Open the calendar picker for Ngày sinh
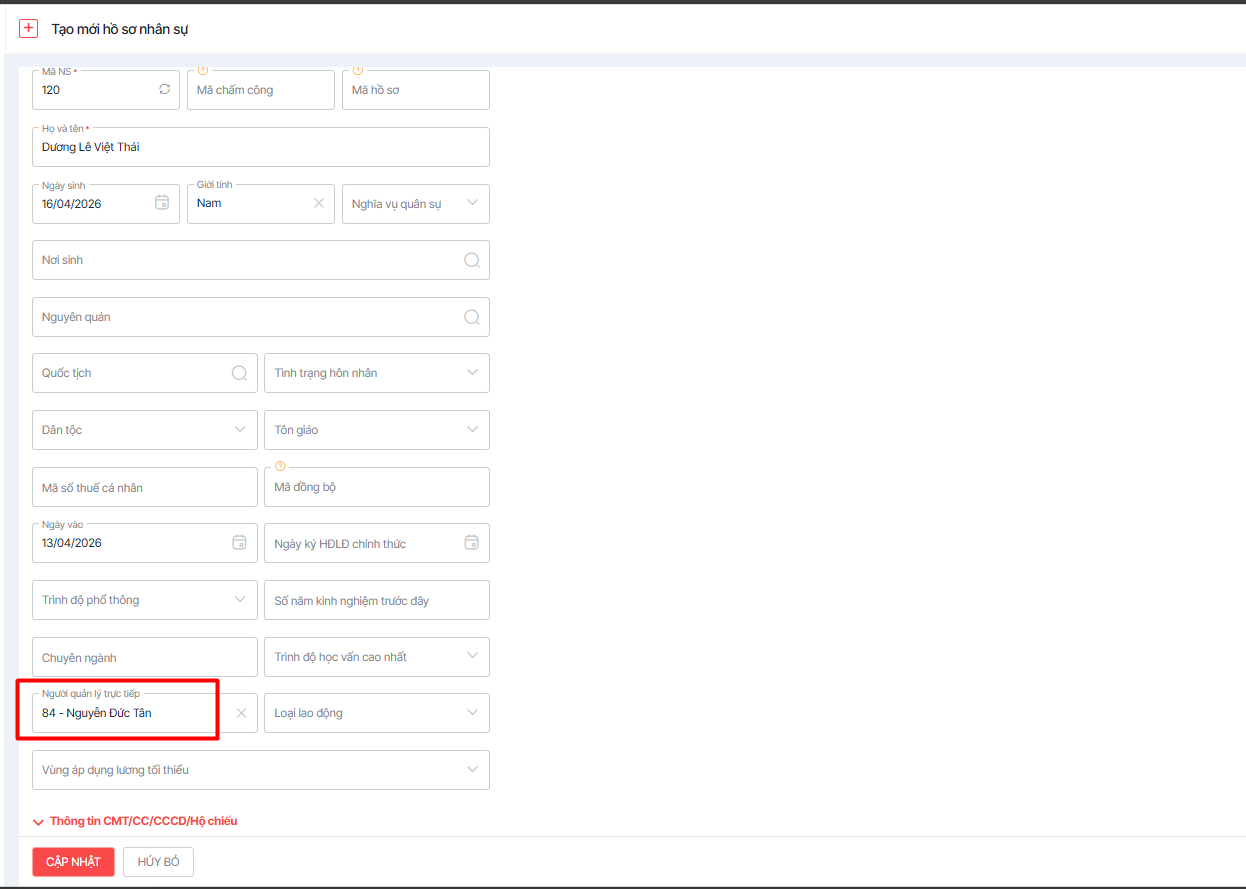The height and width of the screenshot is (889, 1246). coord(162,203)
